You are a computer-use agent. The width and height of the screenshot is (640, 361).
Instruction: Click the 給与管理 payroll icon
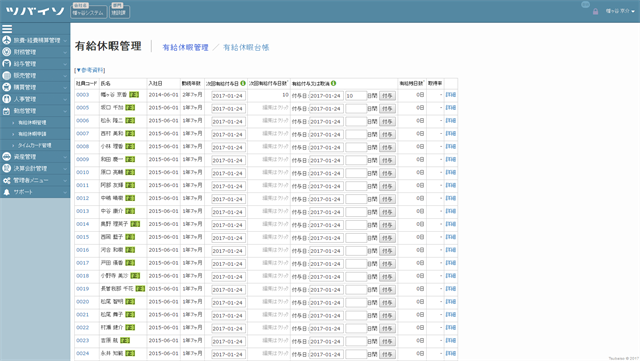coord(7,64)
